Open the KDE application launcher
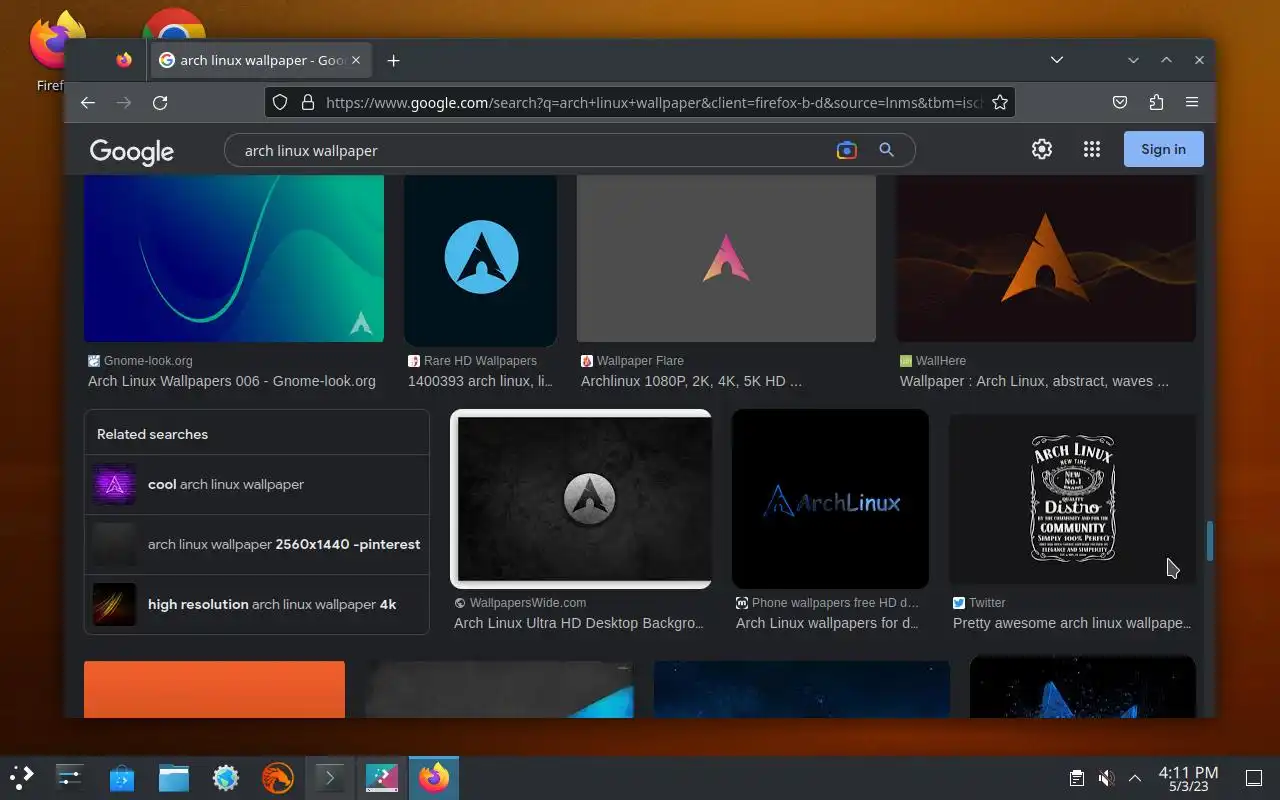This screenshot has width=1280, height=800. point(22,777)
